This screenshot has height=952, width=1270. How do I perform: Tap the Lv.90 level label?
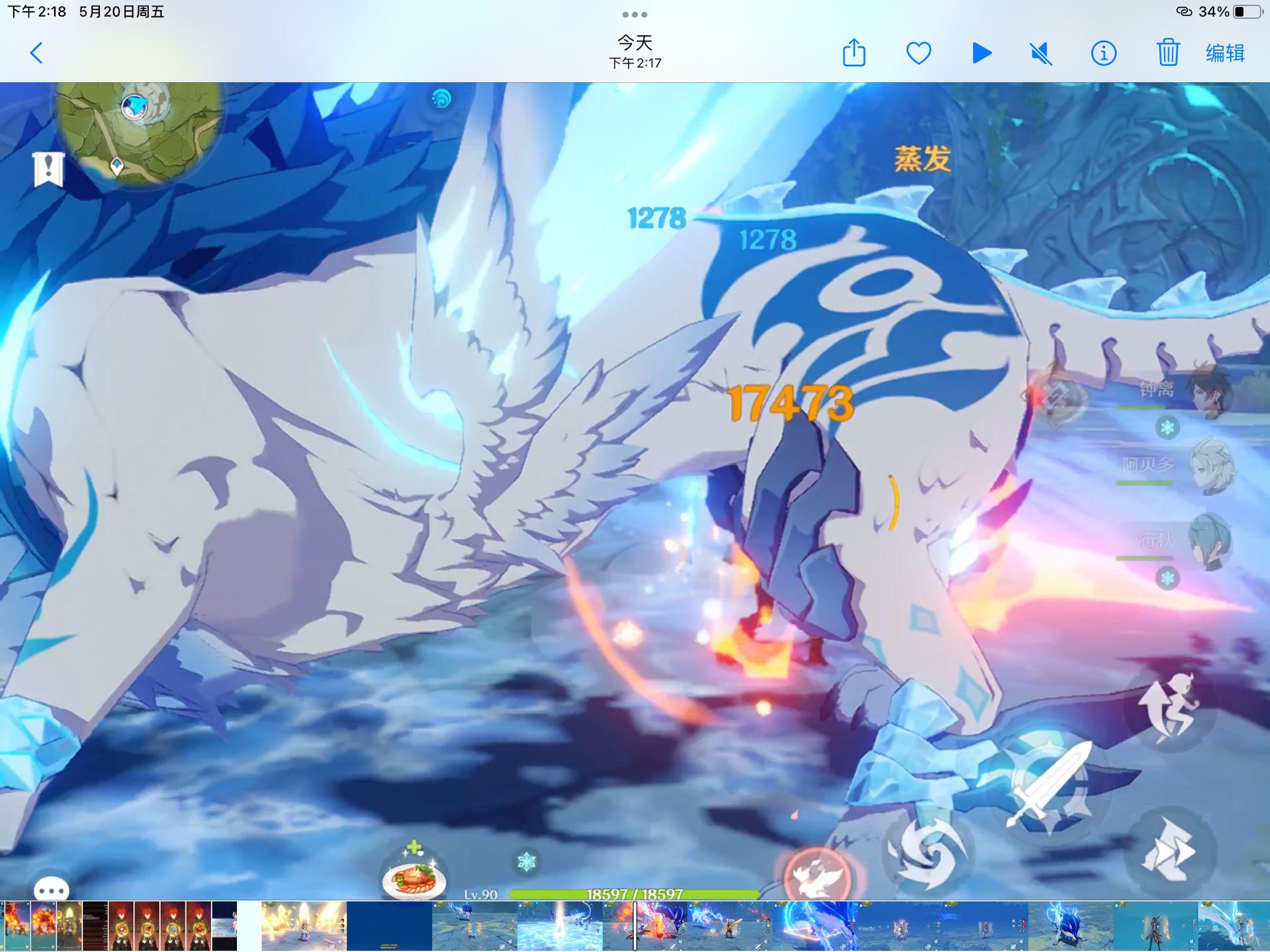481,894
